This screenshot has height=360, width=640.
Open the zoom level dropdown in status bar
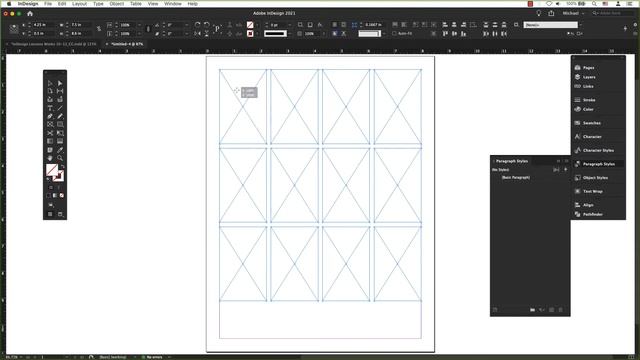tap(21, 357)
